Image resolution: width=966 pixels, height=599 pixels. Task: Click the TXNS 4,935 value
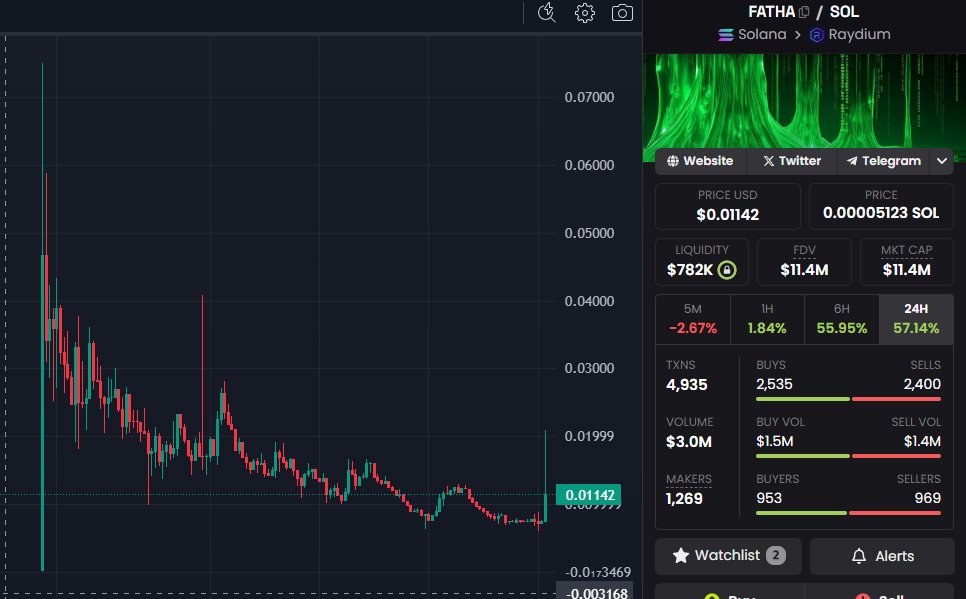686,385
